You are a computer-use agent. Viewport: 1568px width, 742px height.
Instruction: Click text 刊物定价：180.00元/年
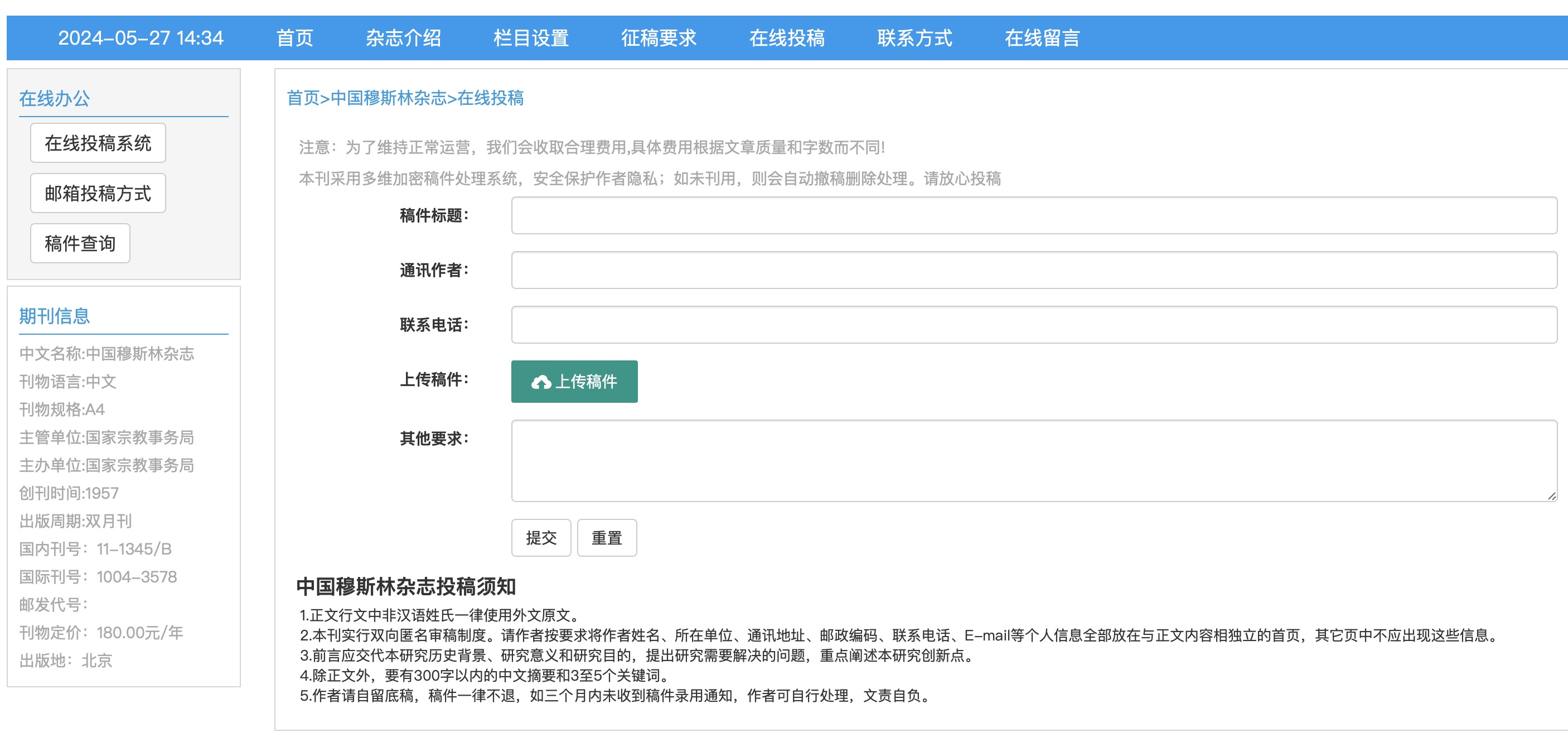[x=101, y=633]
